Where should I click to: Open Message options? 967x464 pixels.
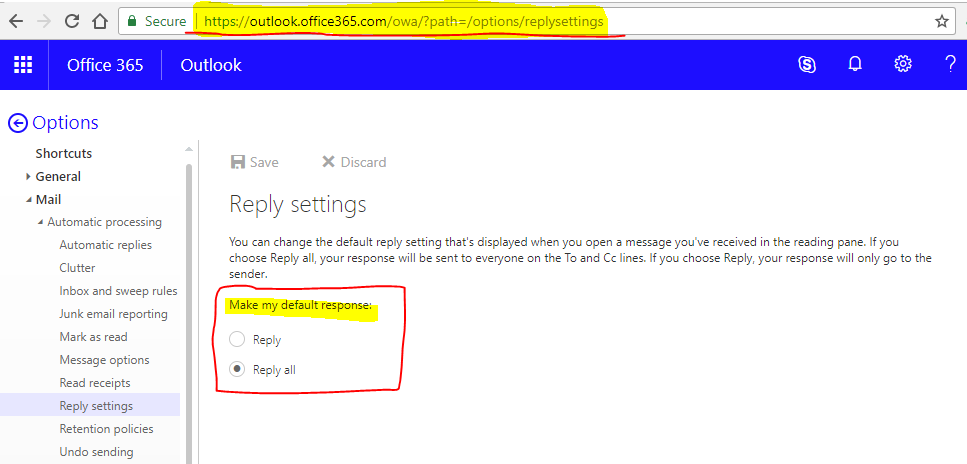(104, 360)
